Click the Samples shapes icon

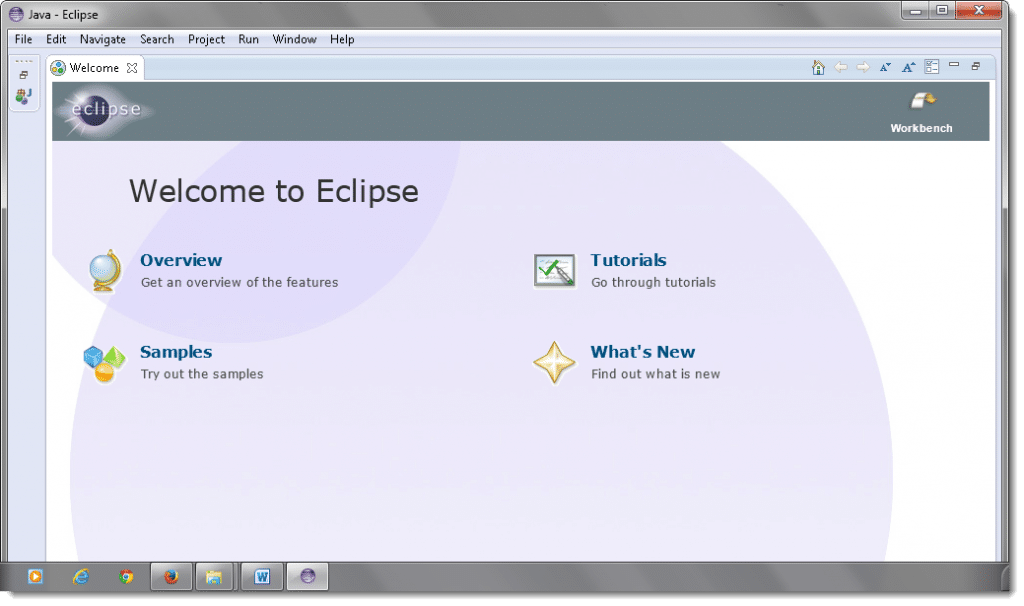point(104,363)
